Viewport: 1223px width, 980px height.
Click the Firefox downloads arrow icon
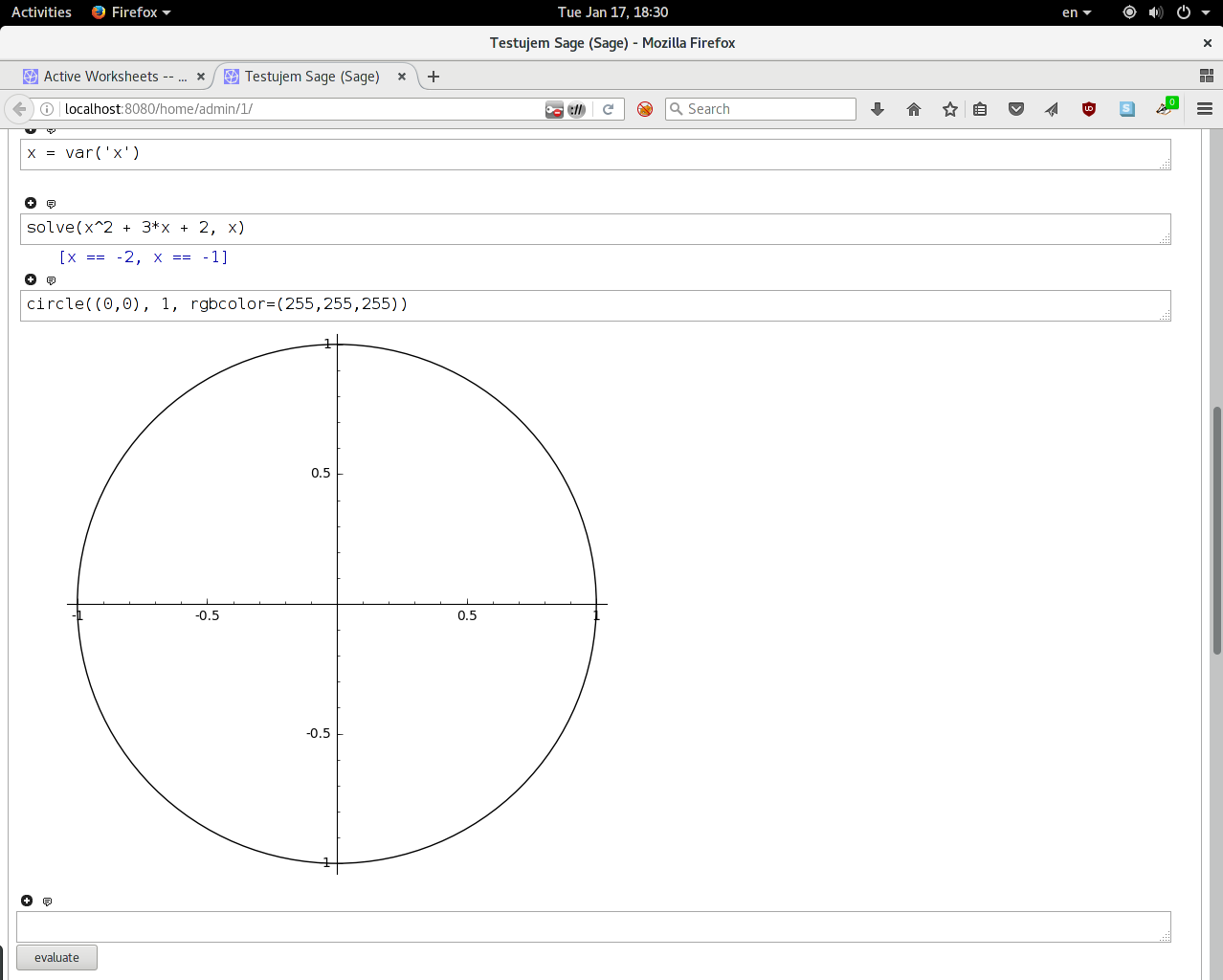878,109
